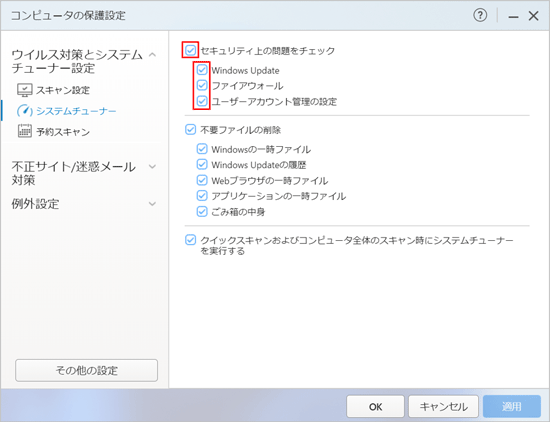Uncheck セキュリティ上の問題をチェック
This screenshot has width=550, height=422.
tap(190, 51)
